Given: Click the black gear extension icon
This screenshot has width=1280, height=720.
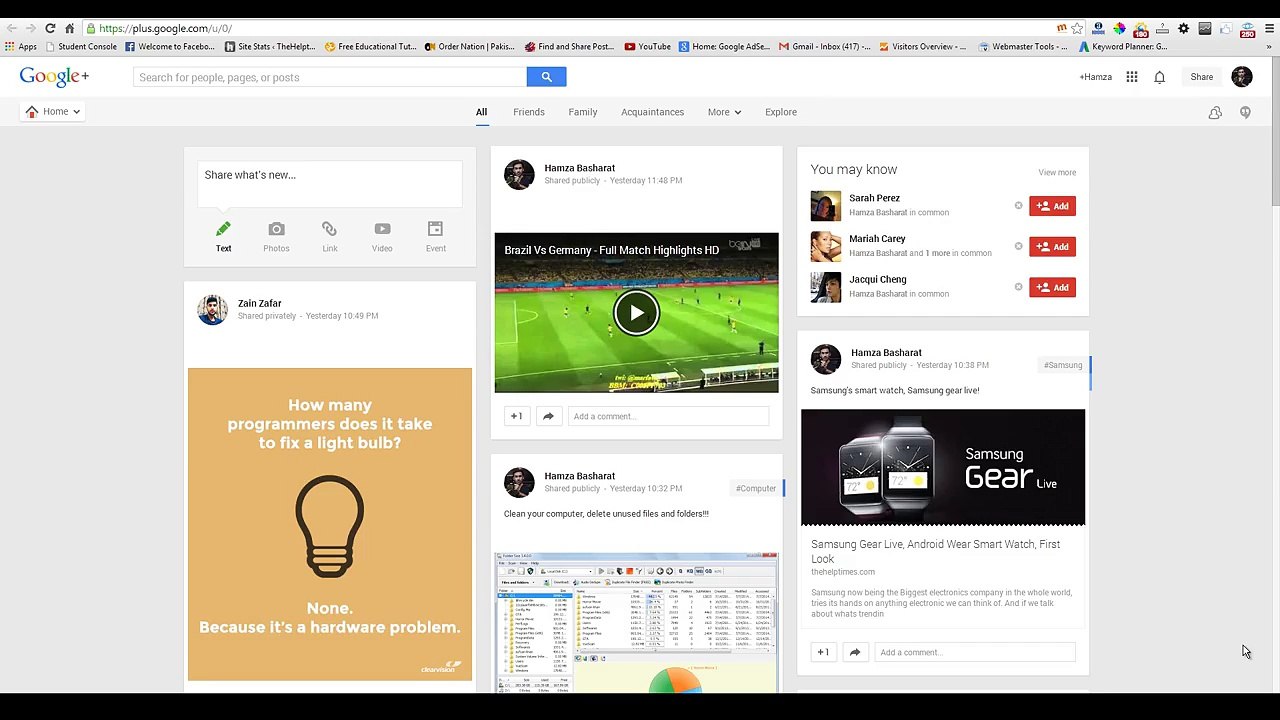Looking at the screenshot, I should (x=1183, y=28).
